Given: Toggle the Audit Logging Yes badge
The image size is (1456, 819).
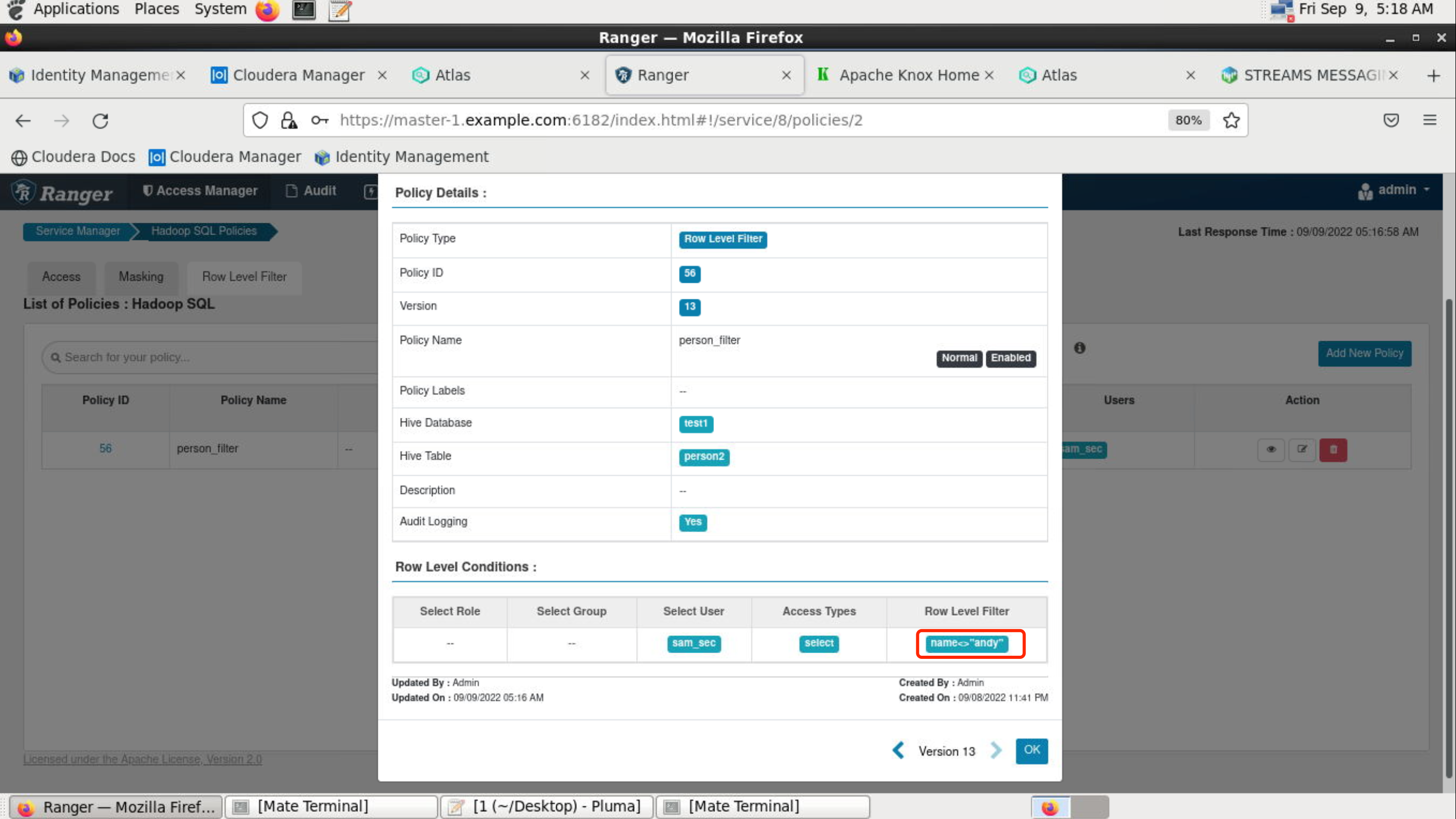Looking at the screenshot, I should [x=693, y=522].
